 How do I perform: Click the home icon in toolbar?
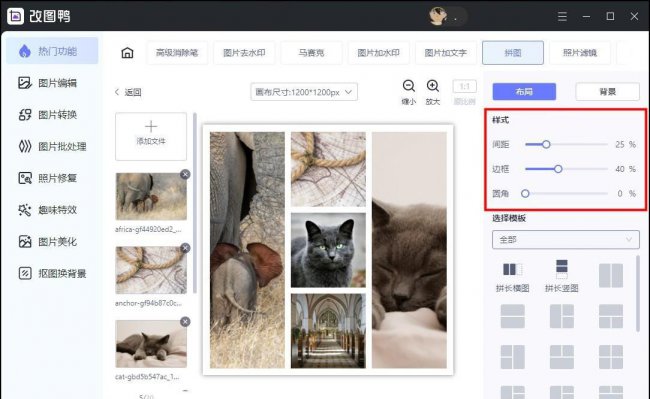127,53
